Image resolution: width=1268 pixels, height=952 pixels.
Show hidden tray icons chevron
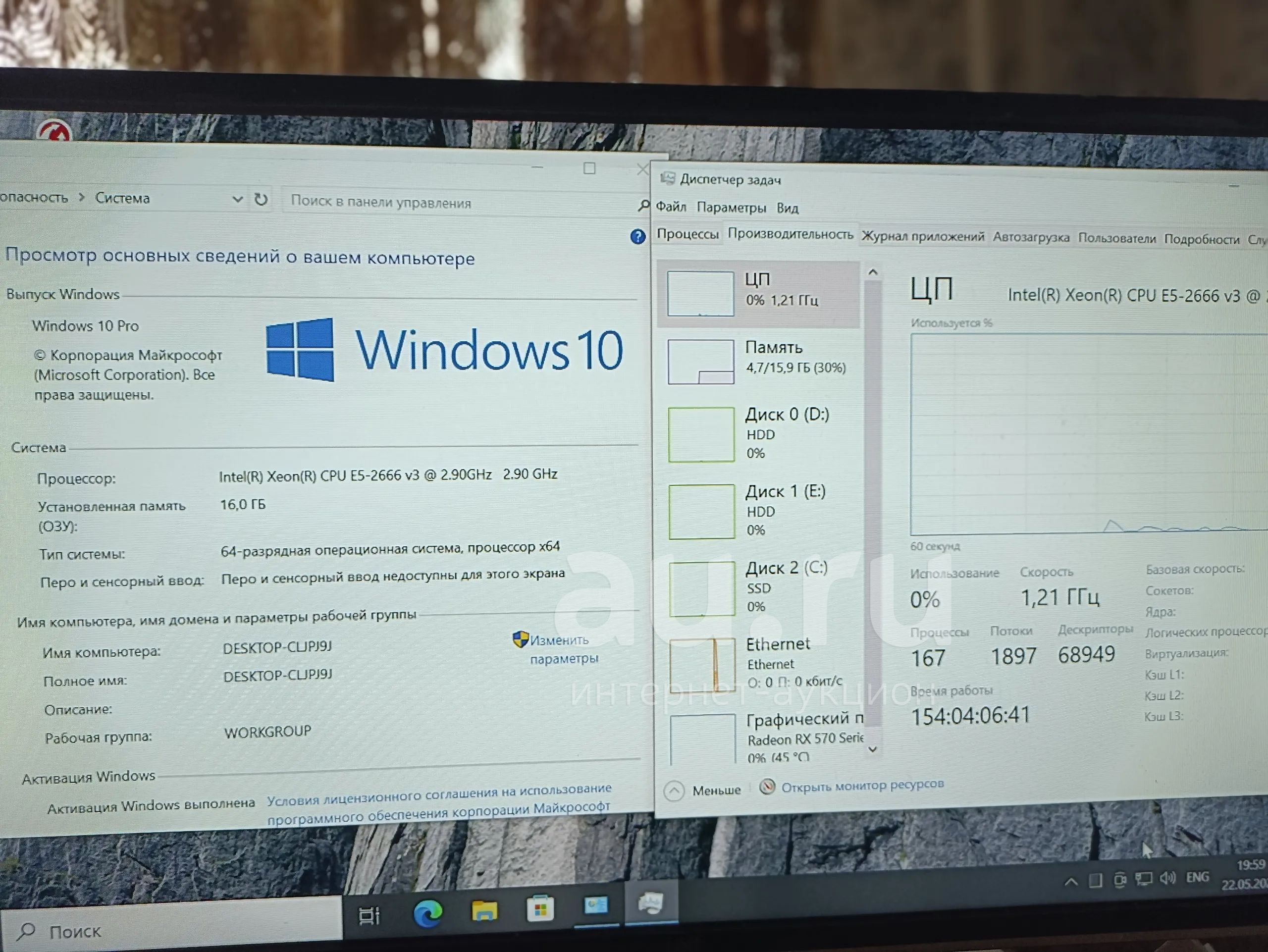[1070, 882]
